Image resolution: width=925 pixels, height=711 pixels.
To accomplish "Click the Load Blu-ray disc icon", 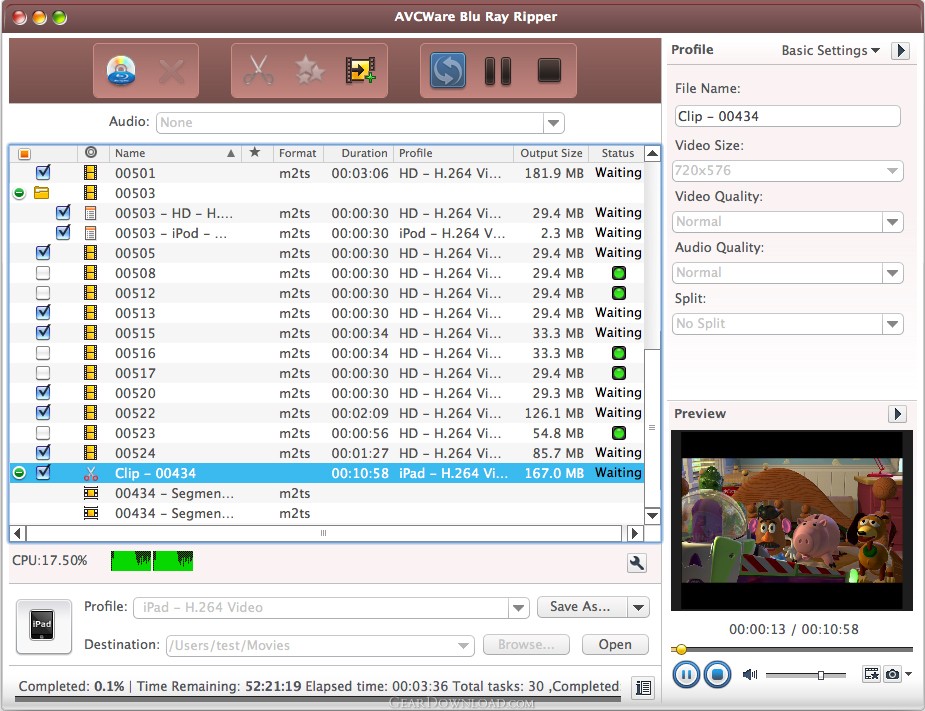I will click(121, 71).
